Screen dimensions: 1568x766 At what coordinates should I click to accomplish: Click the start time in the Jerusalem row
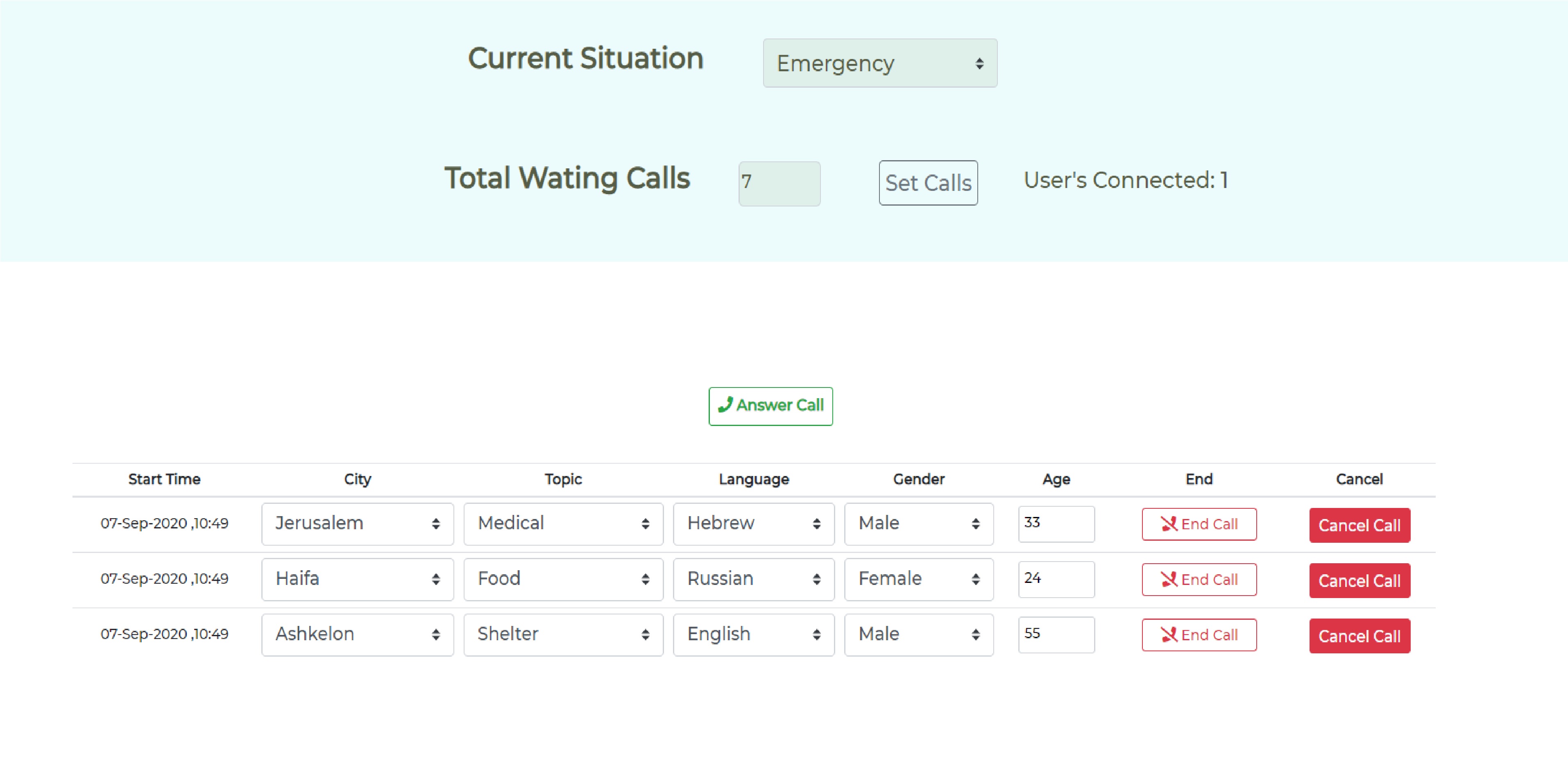click(x=164, y=524)
